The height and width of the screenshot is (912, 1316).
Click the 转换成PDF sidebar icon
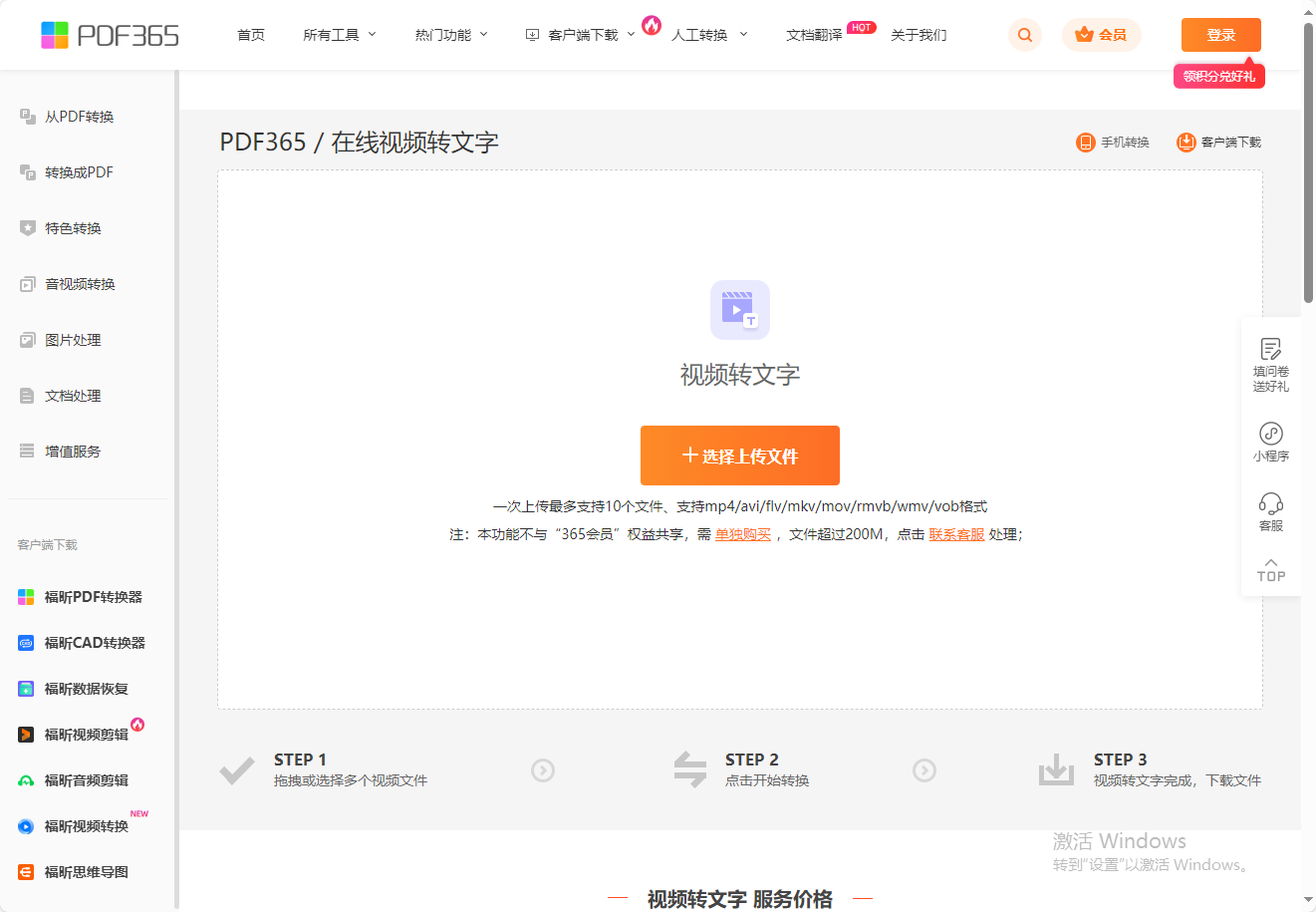tap(28, 172)
